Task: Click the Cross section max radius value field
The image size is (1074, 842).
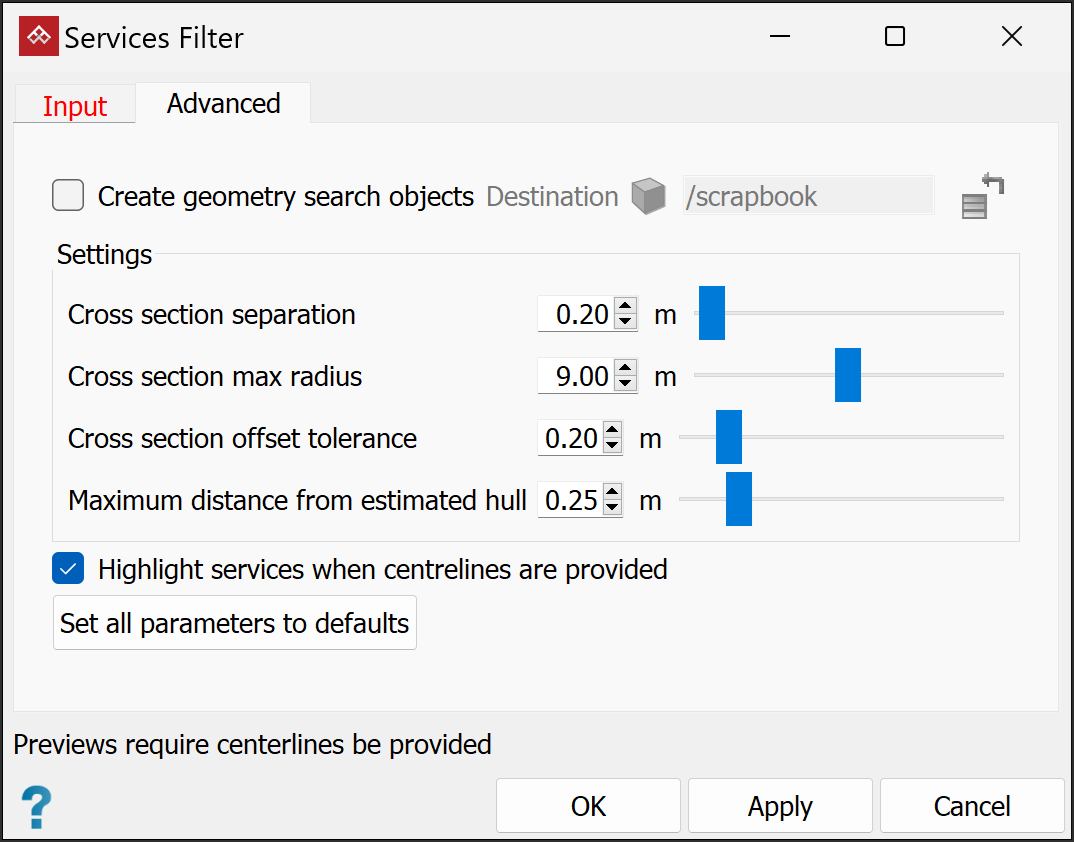Action: (x=576, y=377)
